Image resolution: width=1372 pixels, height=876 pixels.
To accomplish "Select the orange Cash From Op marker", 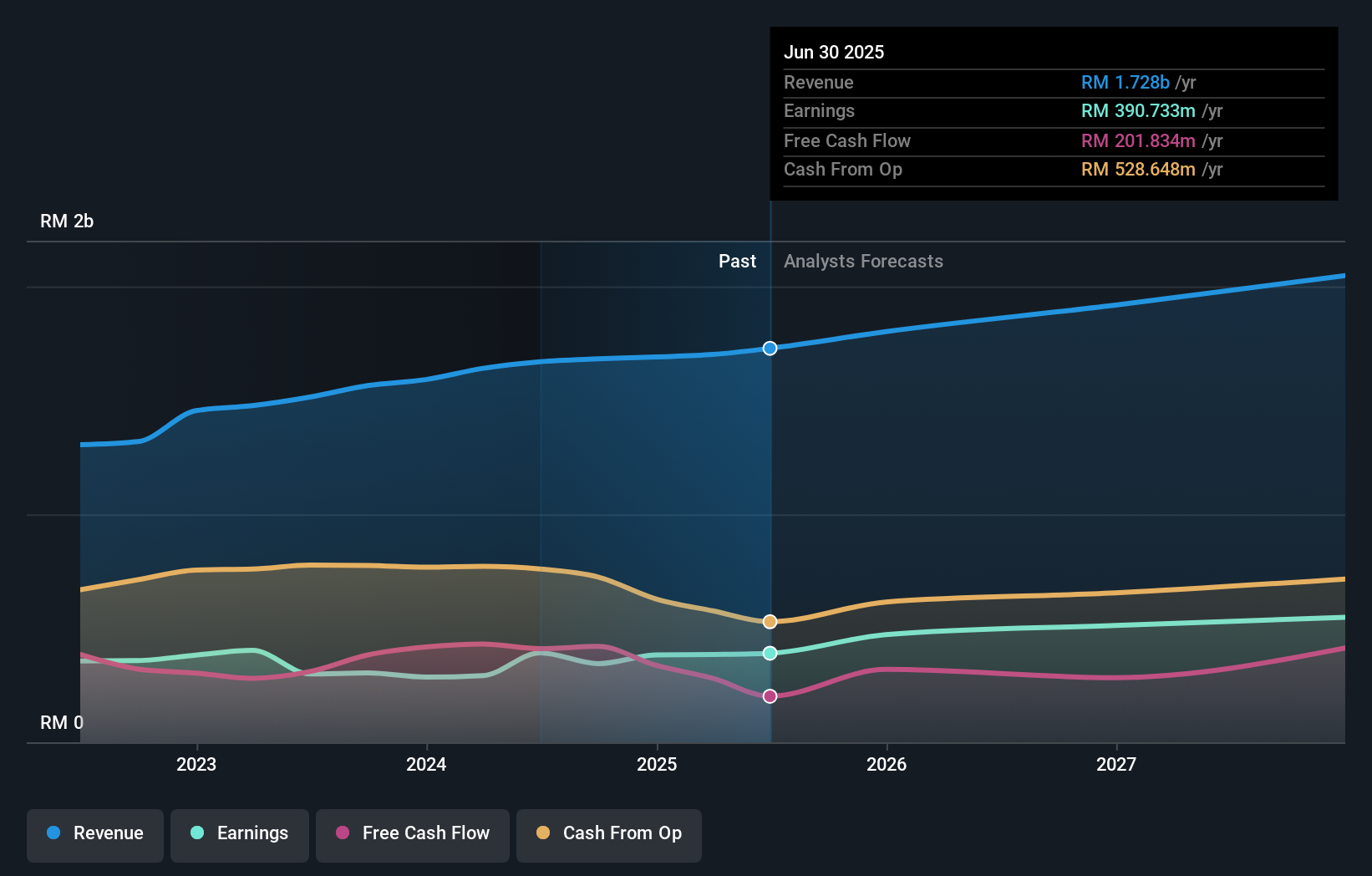I will pos(770,621).
